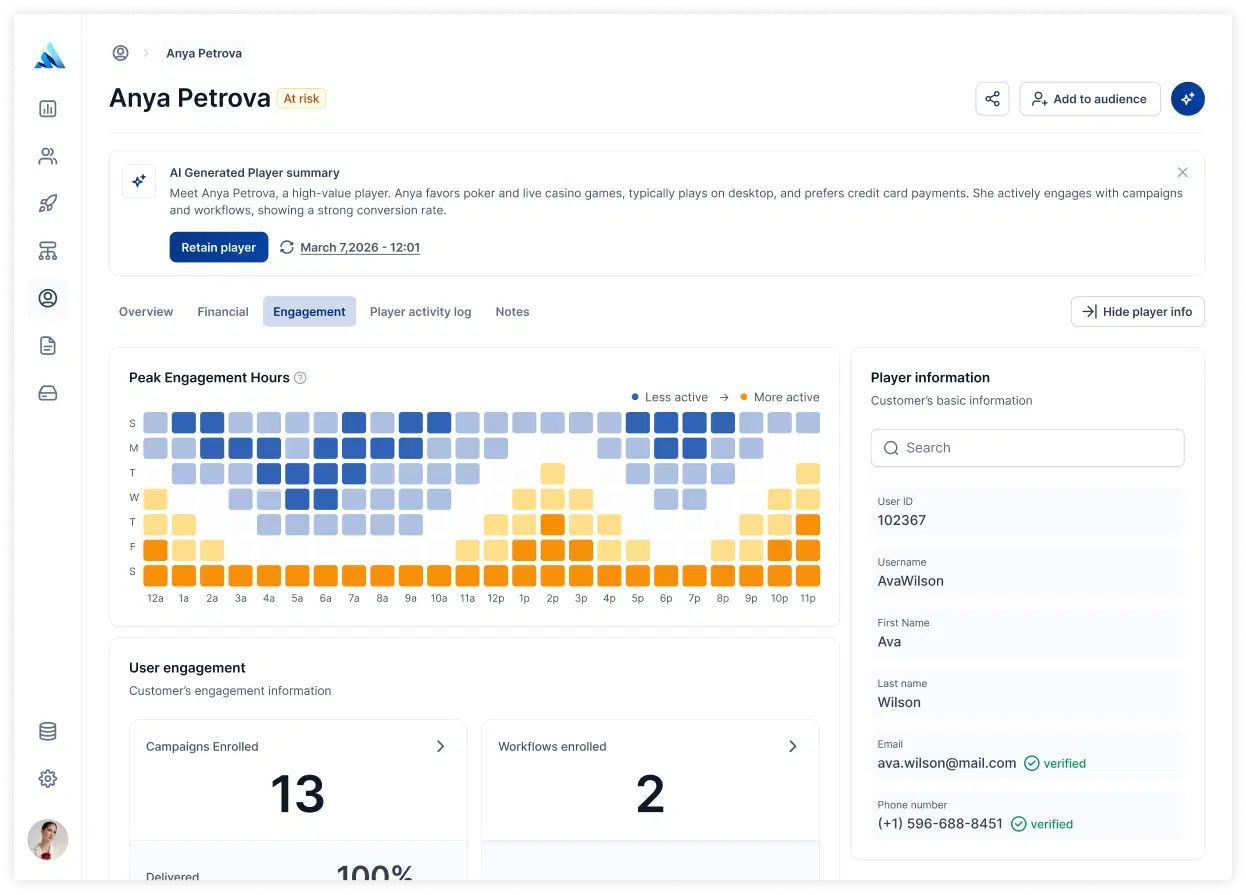This screenshot has height=895, width=1246.
Task: Click the campaigns count 13
Action: [297, 795]
